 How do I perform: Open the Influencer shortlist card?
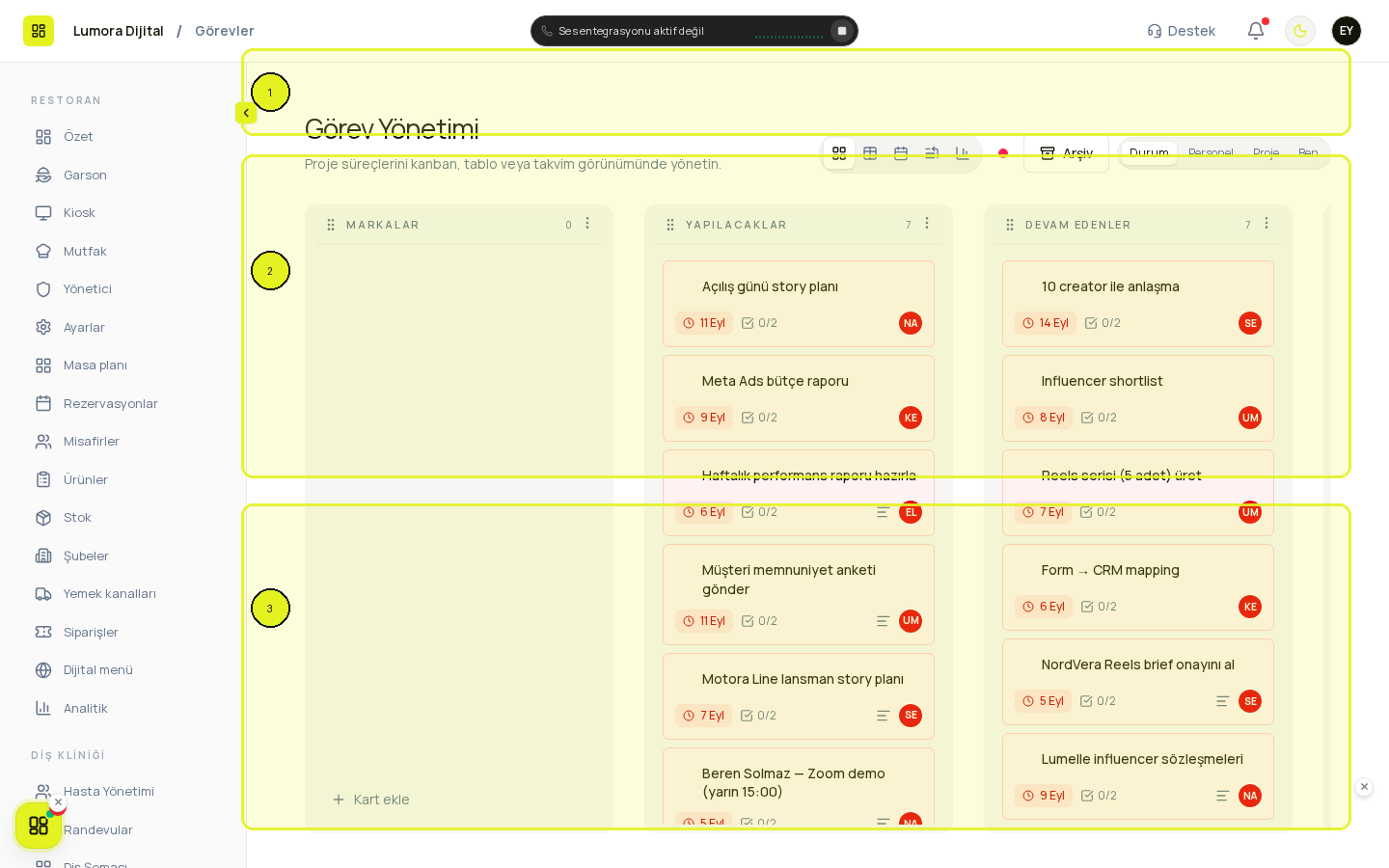click(1138, 398)
